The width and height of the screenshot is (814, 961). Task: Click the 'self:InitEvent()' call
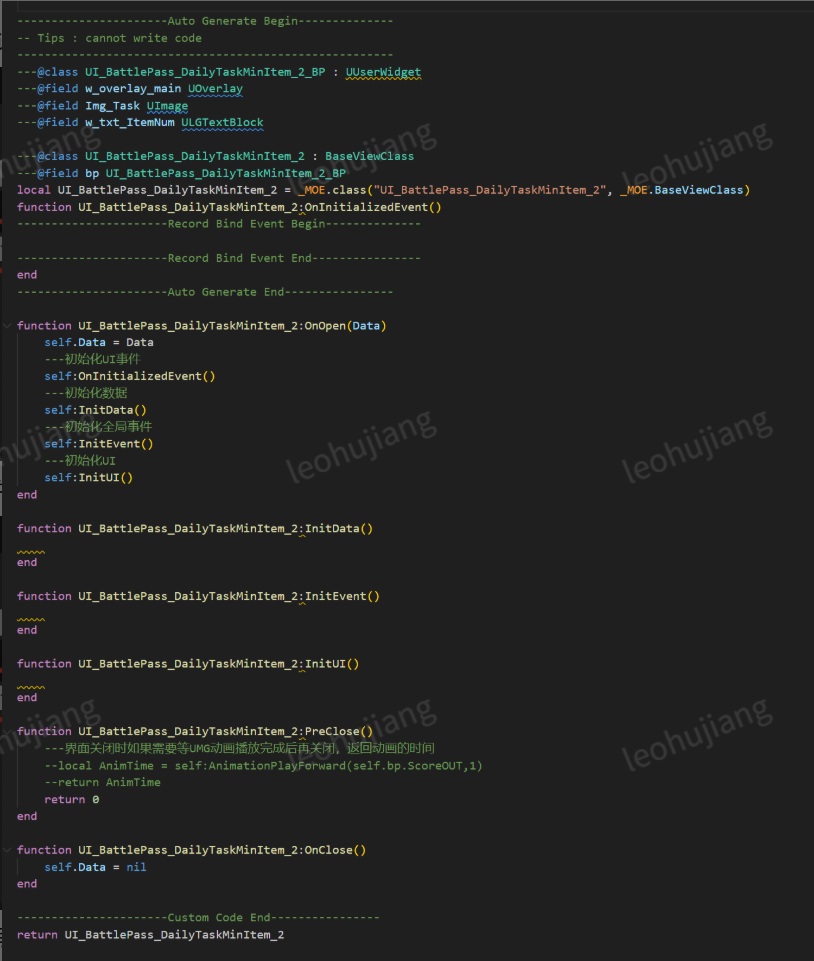point(99,443)
